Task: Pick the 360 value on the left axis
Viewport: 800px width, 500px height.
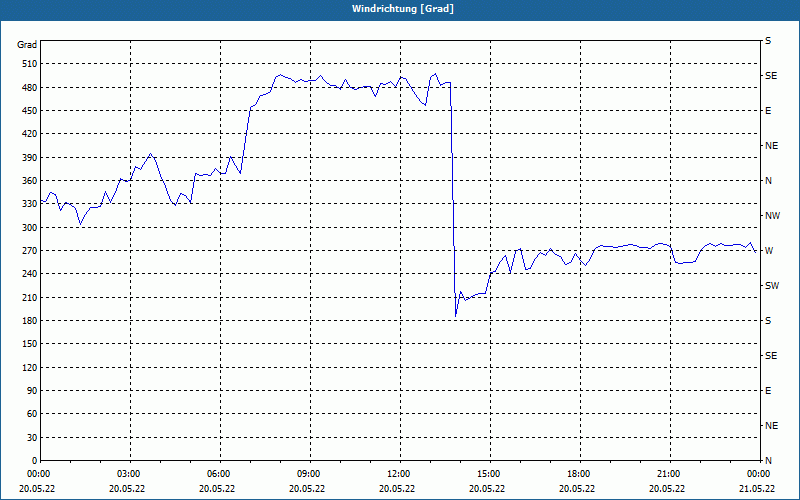Action: 30,181
